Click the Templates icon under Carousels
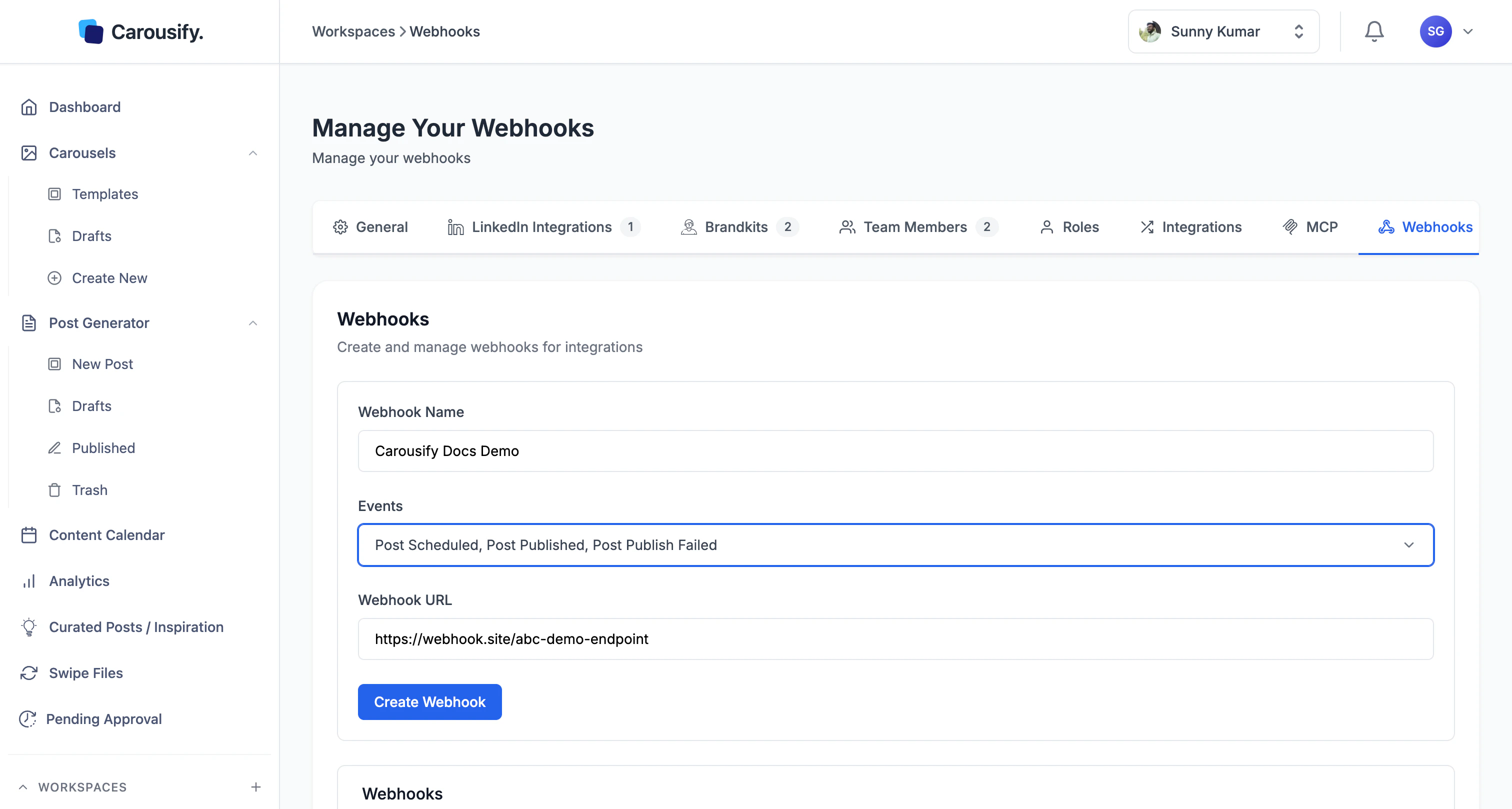This screenshot has width=1512, height=809. pos(54,194)
